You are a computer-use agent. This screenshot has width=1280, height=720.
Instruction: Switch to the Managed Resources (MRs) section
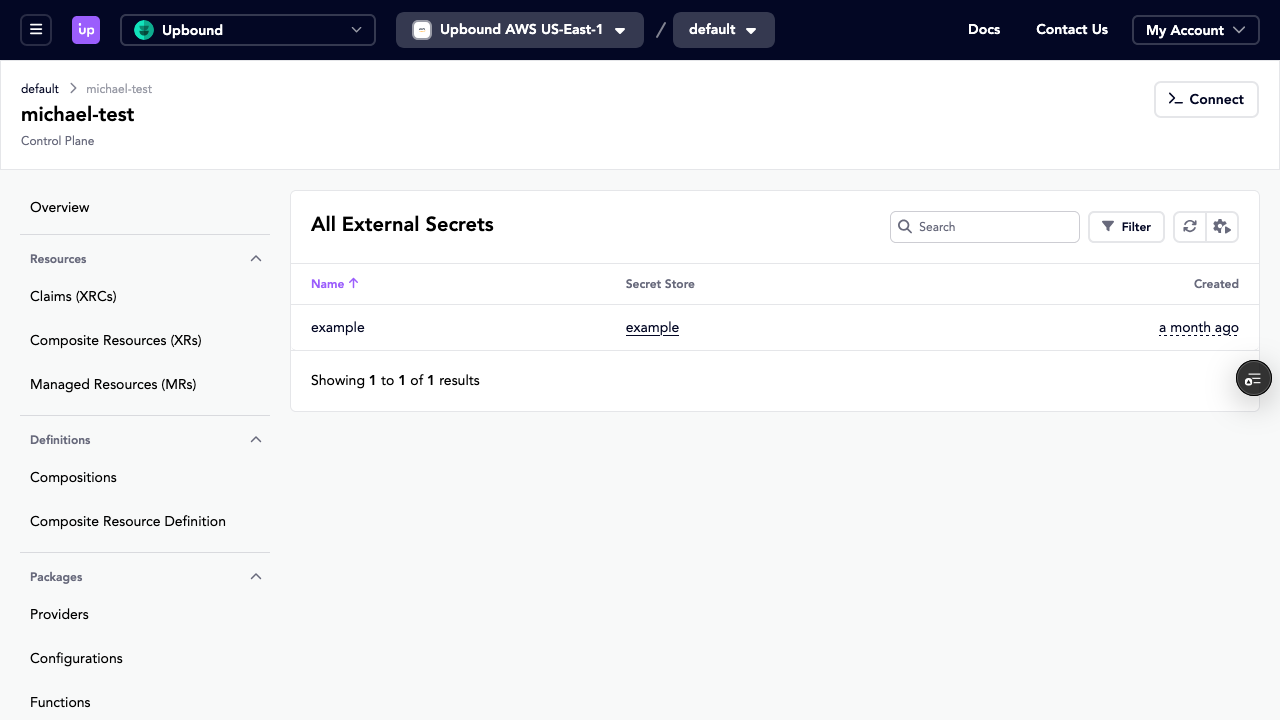point(112,384)
